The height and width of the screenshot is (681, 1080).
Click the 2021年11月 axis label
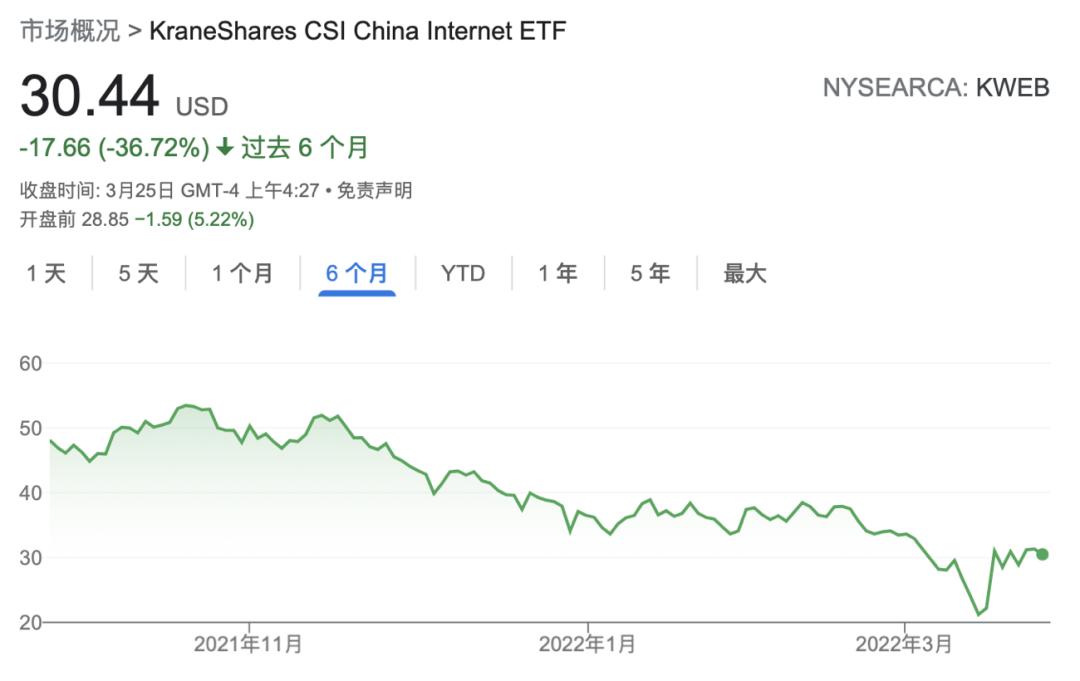248,645
